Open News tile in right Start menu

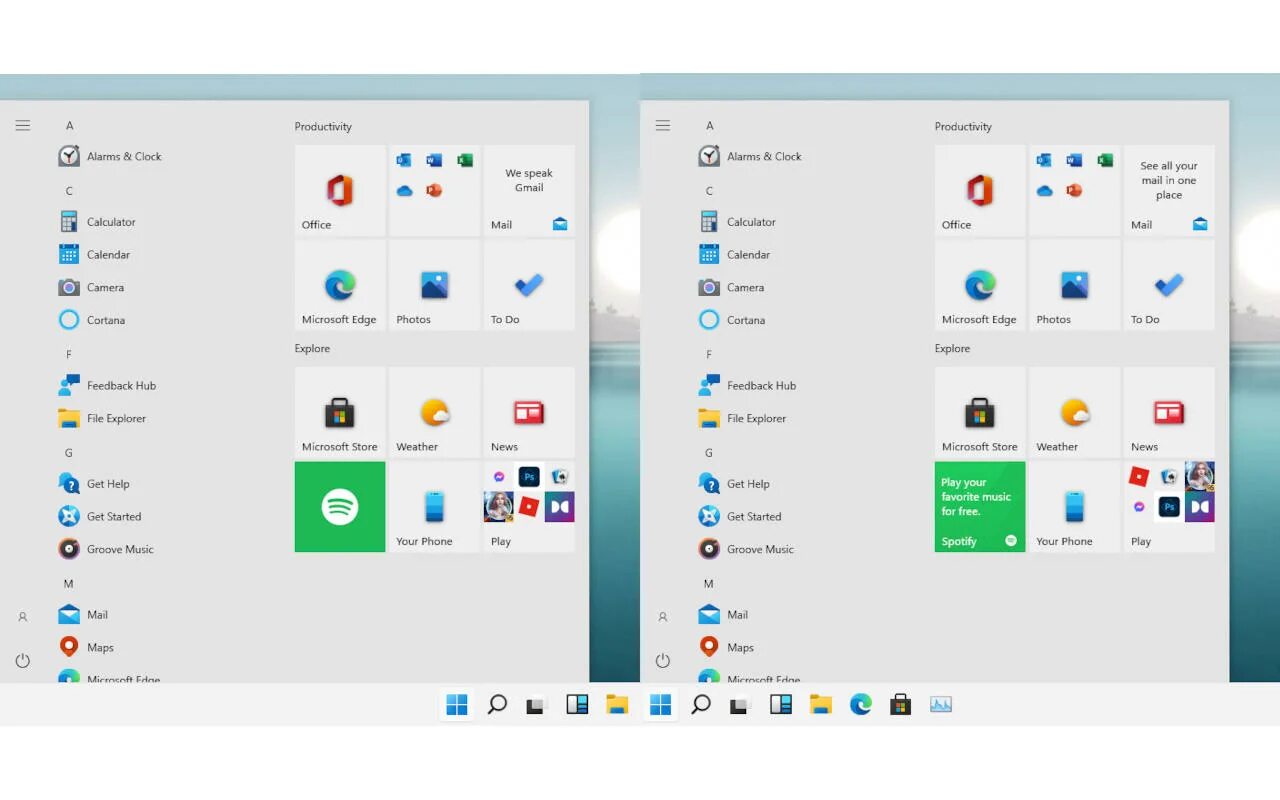point(1169,412)
